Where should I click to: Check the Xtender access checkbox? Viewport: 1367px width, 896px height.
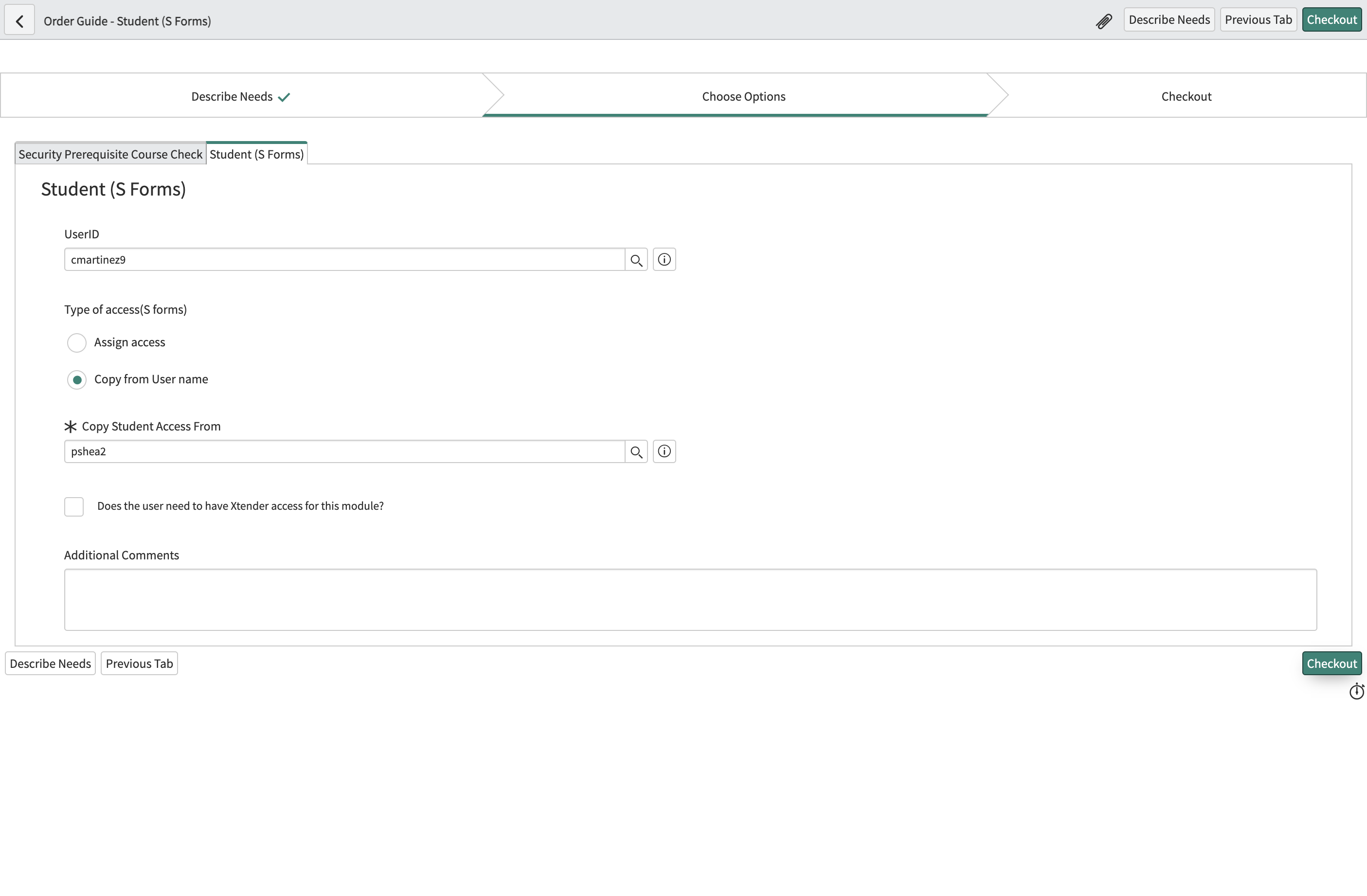coord(74,506)
